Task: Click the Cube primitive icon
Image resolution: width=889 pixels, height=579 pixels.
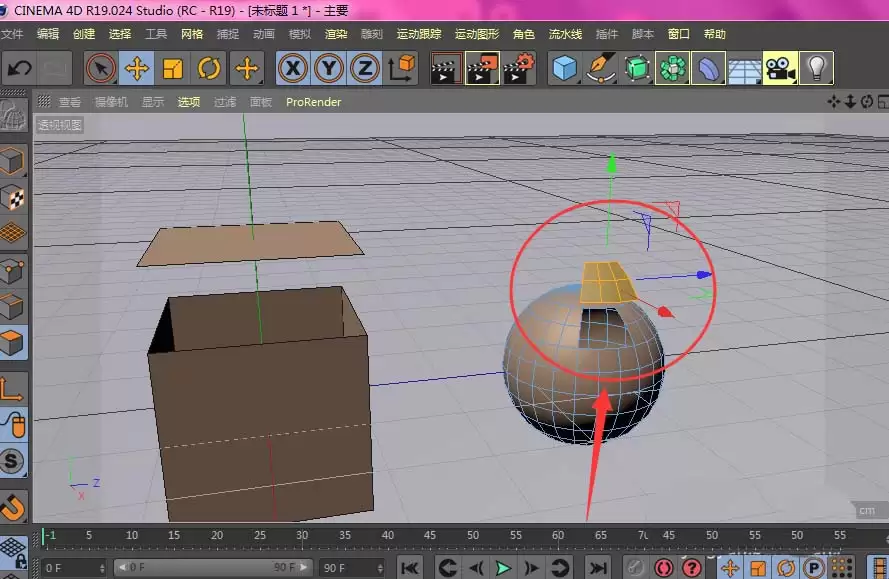Action: [x=564, y=67]
